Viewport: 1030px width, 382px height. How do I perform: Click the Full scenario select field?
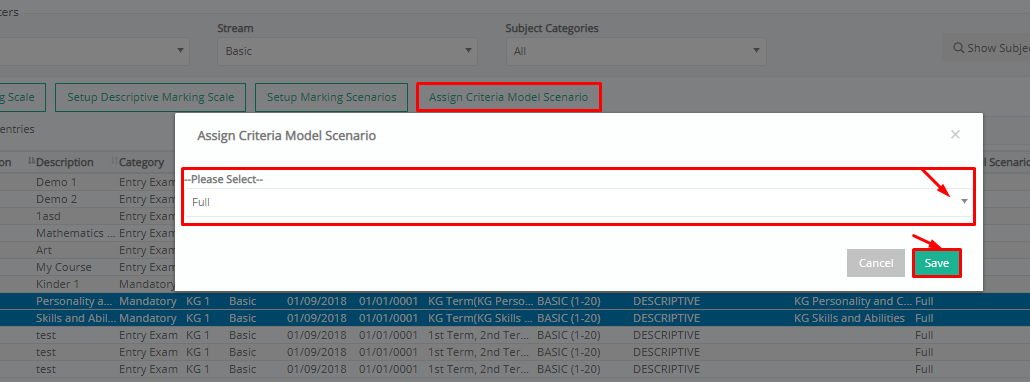(x=578, y=202)
